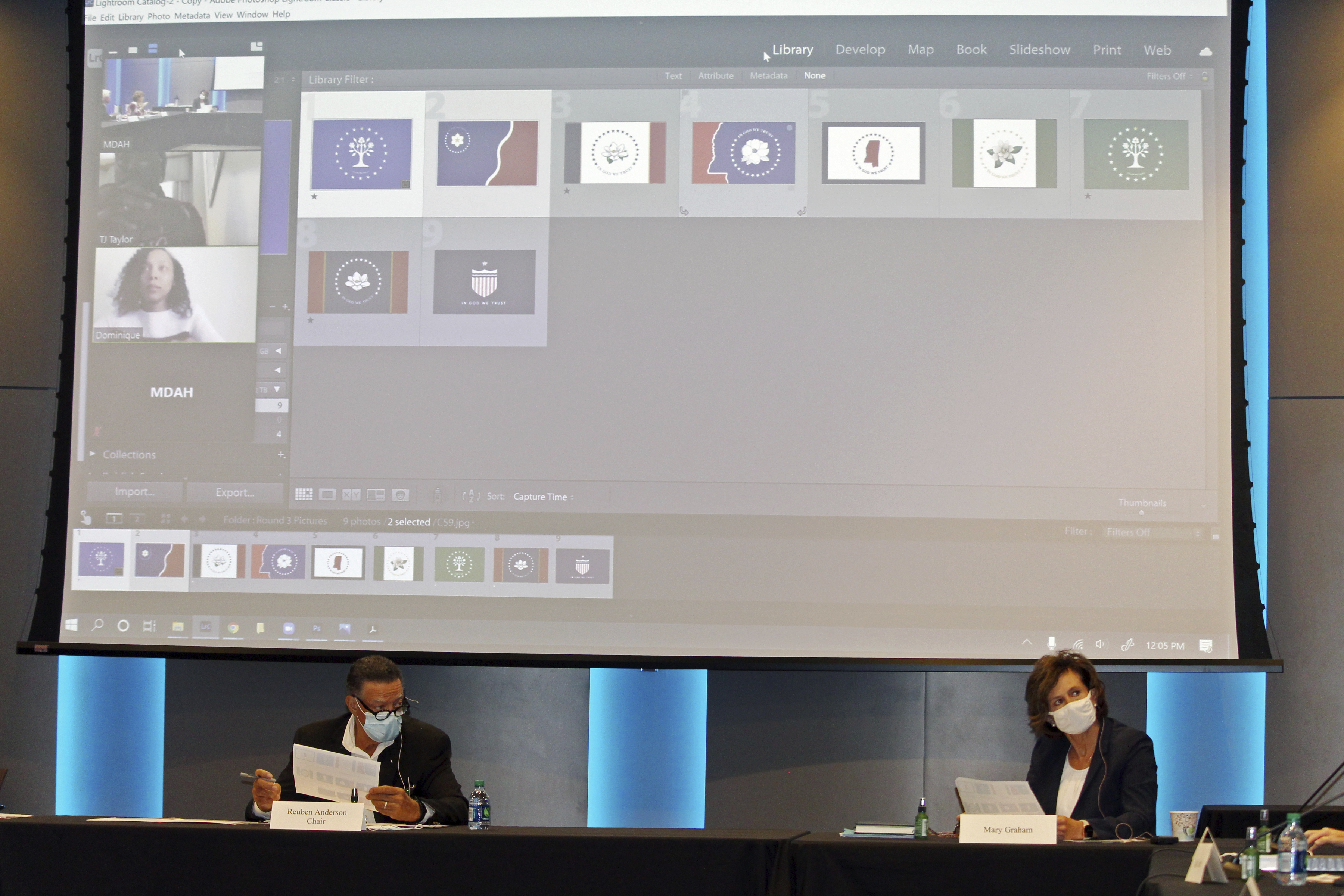Screen dimensions: 1344x896
Task: Open People face view icon
Action: click(400, 495)
